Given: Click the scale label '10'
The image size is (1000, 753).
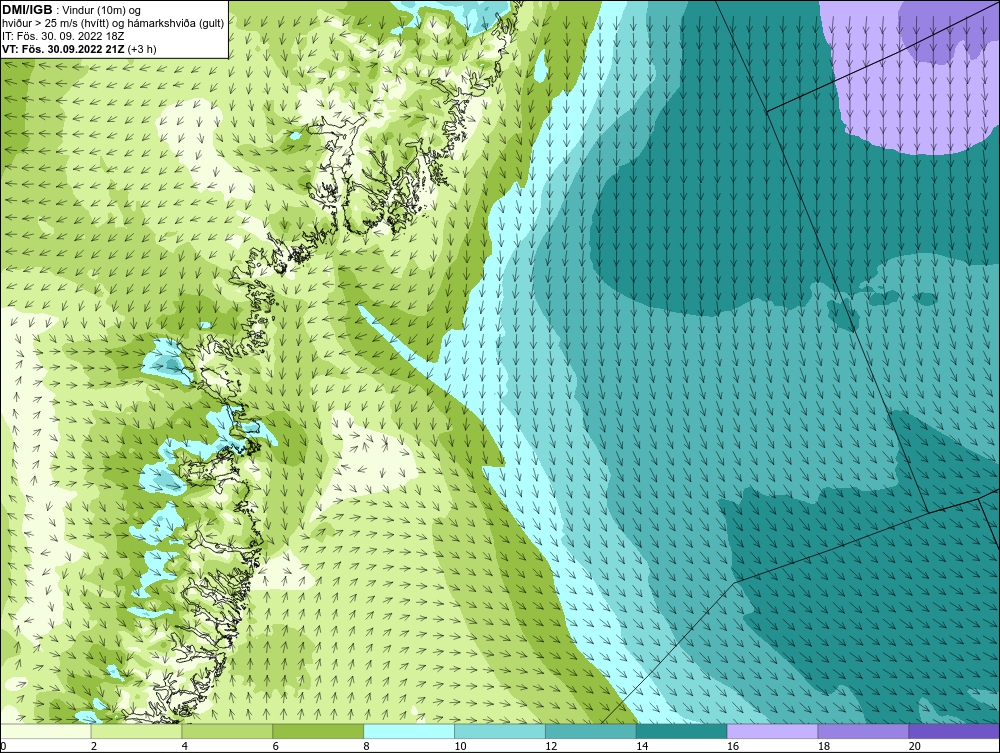Looking at the screenshot, I should coord(460,746).
